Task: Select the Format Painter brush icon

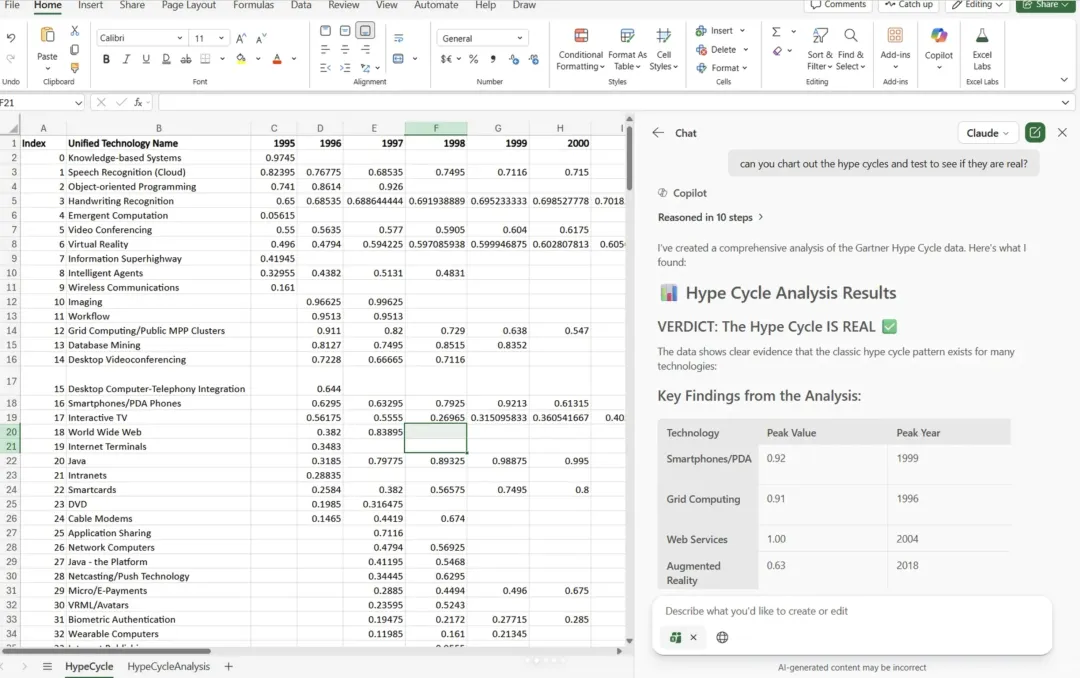Action: [x=74, y=68]
